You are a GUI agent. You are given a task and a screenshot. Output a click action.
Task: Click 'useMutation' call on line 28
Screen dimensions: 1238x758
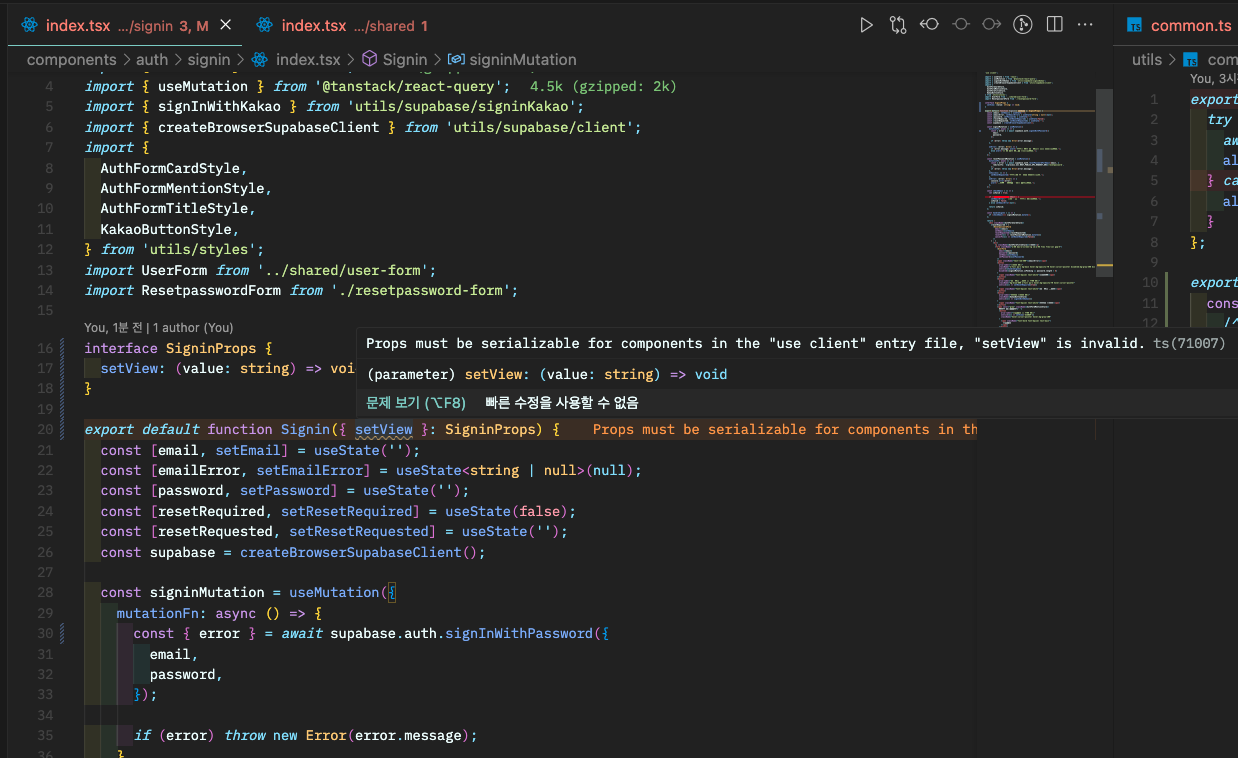click(x=335, y=592)
